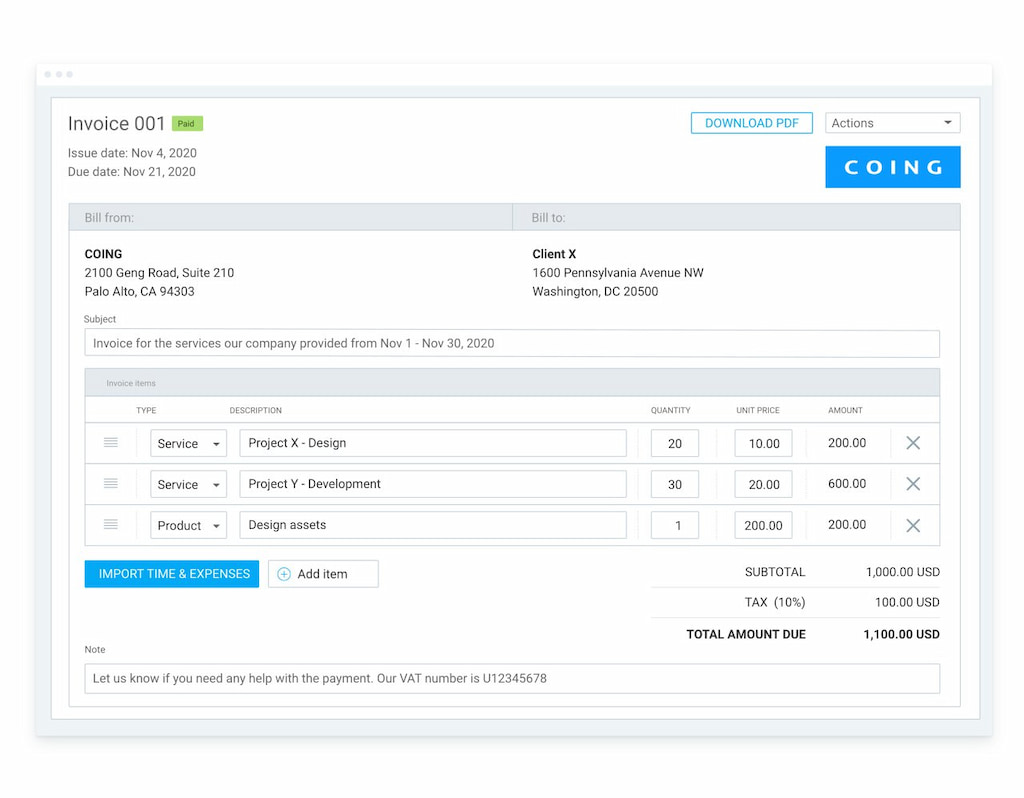The height and width of the screenshot is (798, 1024).
Task: Open the Actions dropdown menu
Action: [x=892, y=123]
